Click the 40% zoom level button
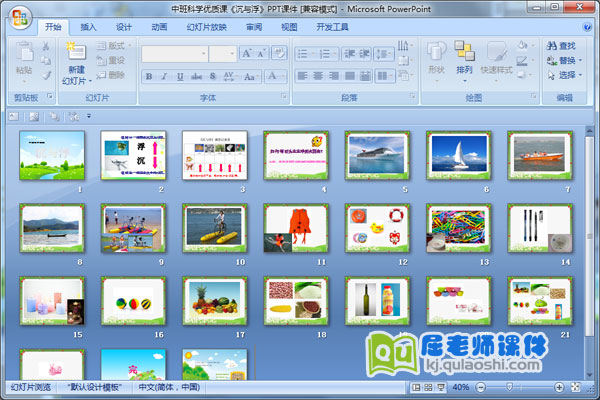This screenshot has height=400, width=600. [x=460, y=387]
